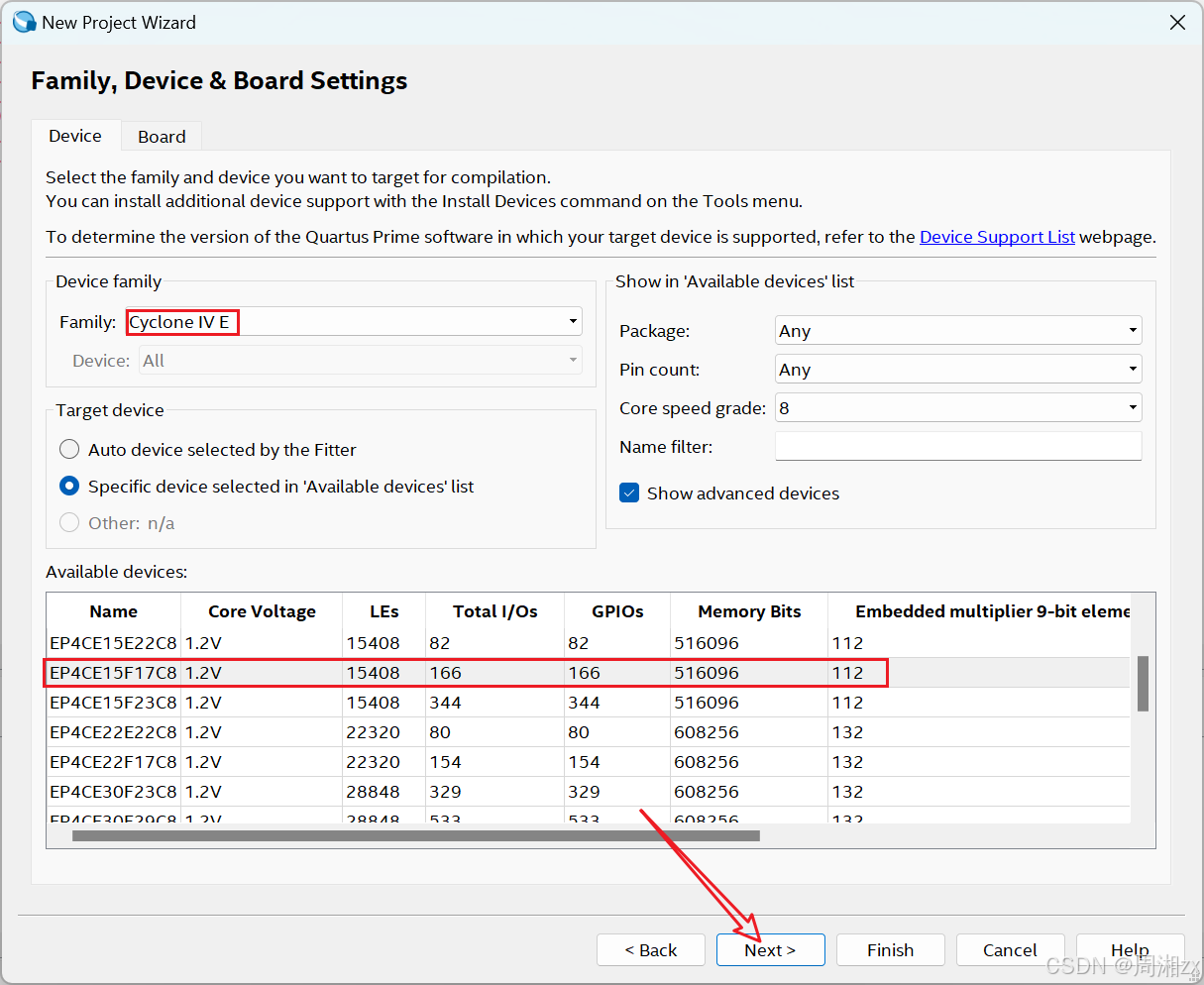Click the vertical scrollbar of device list

(x=1143, y=683)
